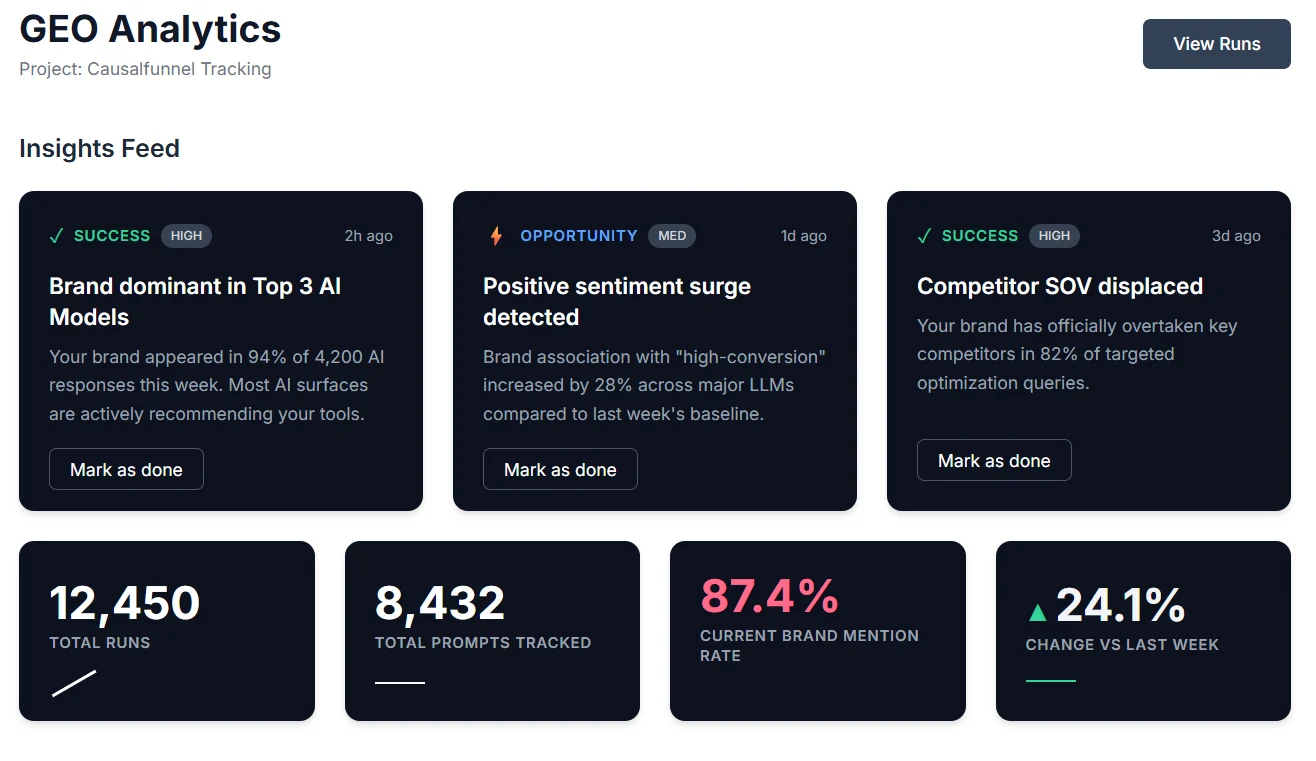The height and width of the screenshot is (761, 1316).
Task: Click the HIGH badge on the Brand dominant card
Action: (186, 236)
